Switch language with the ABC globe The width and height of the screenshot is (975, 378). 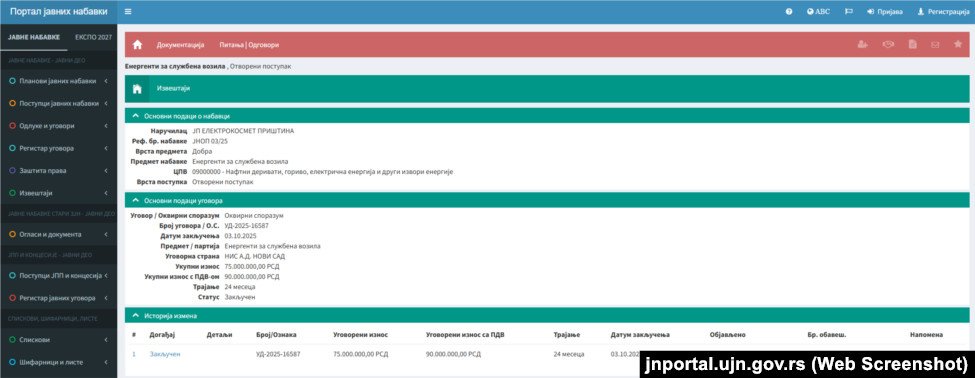point(818,12)
